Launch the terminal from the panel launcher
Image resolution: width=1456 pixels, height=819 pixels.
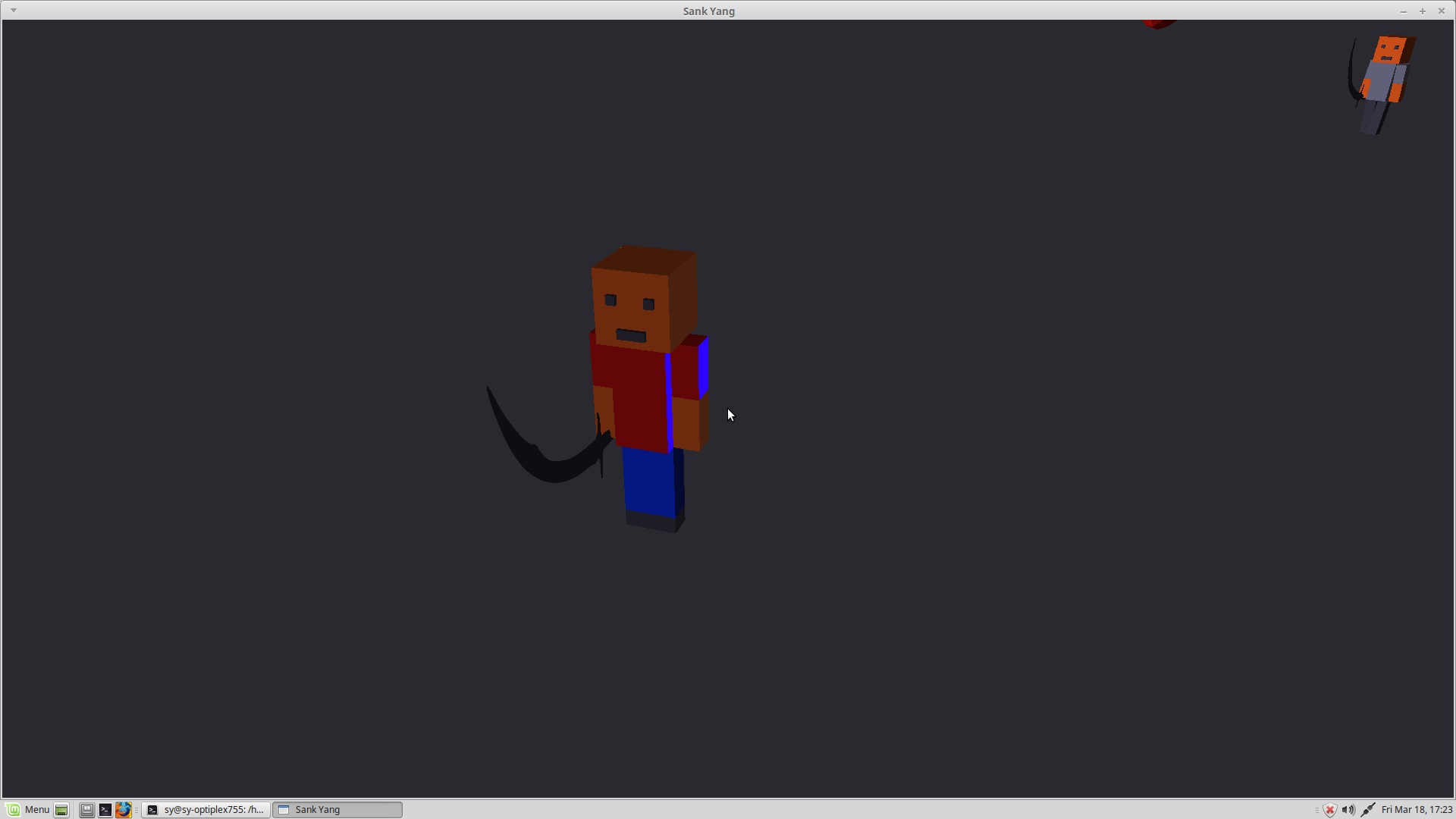point(105,810)
